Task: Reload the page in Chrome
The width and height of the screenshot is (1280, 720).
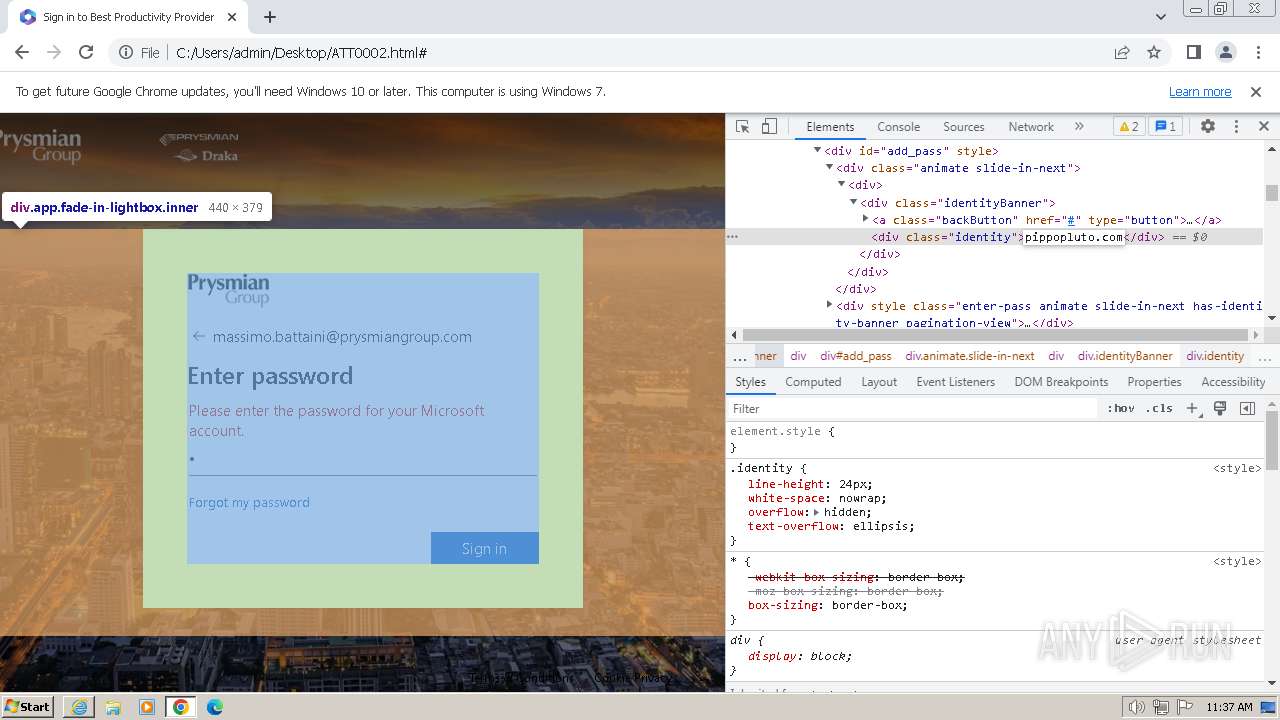Action: 86,52
